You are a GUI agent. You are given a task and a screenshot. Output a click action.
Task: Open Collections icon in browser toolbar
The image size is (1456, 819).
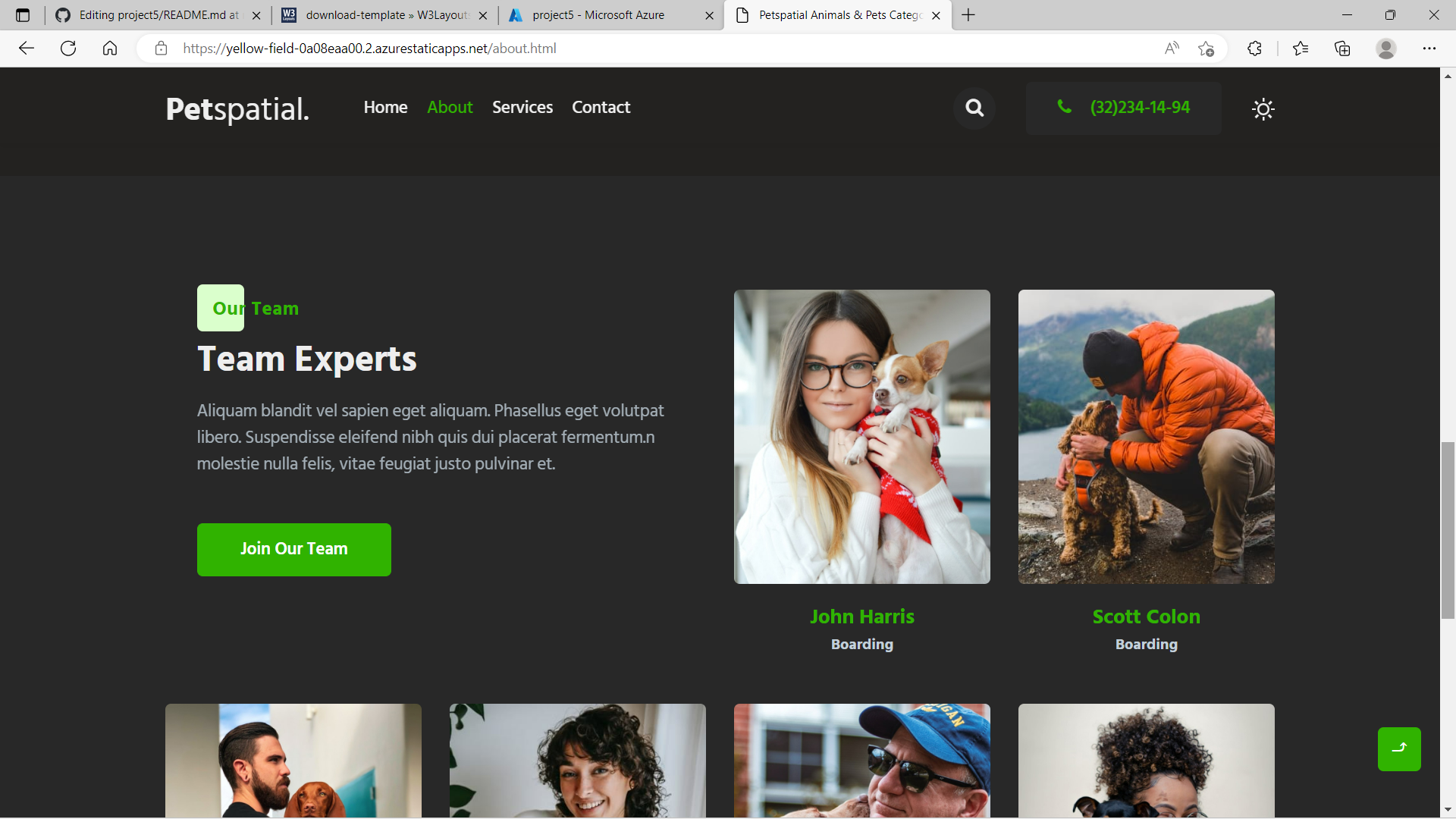(1342, 49)
